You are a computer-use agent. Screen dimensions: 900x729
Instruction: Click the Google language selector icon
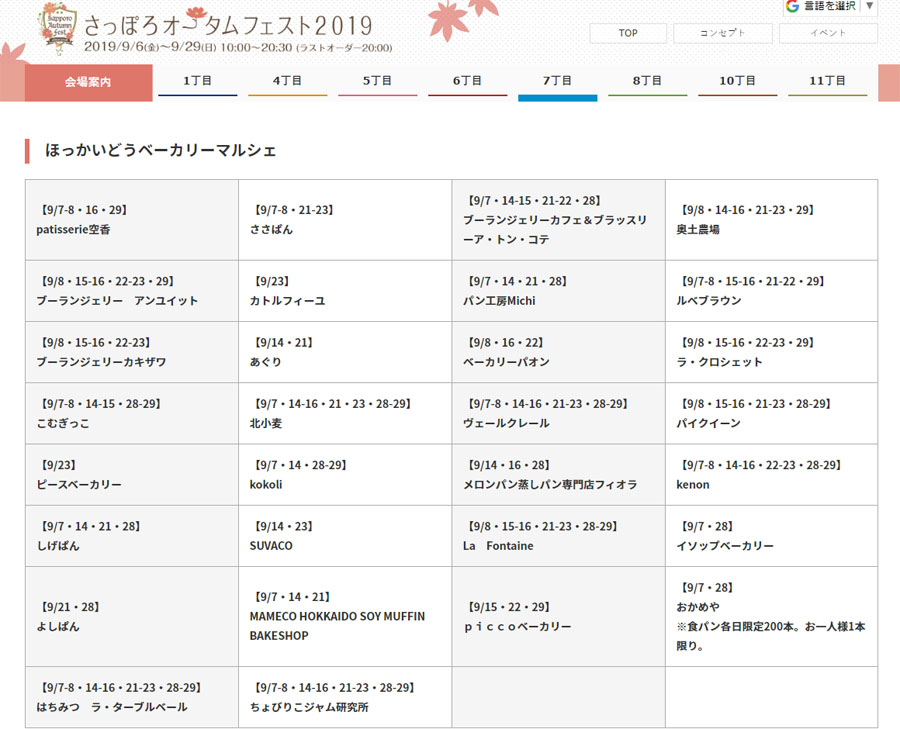coord(793,6)
